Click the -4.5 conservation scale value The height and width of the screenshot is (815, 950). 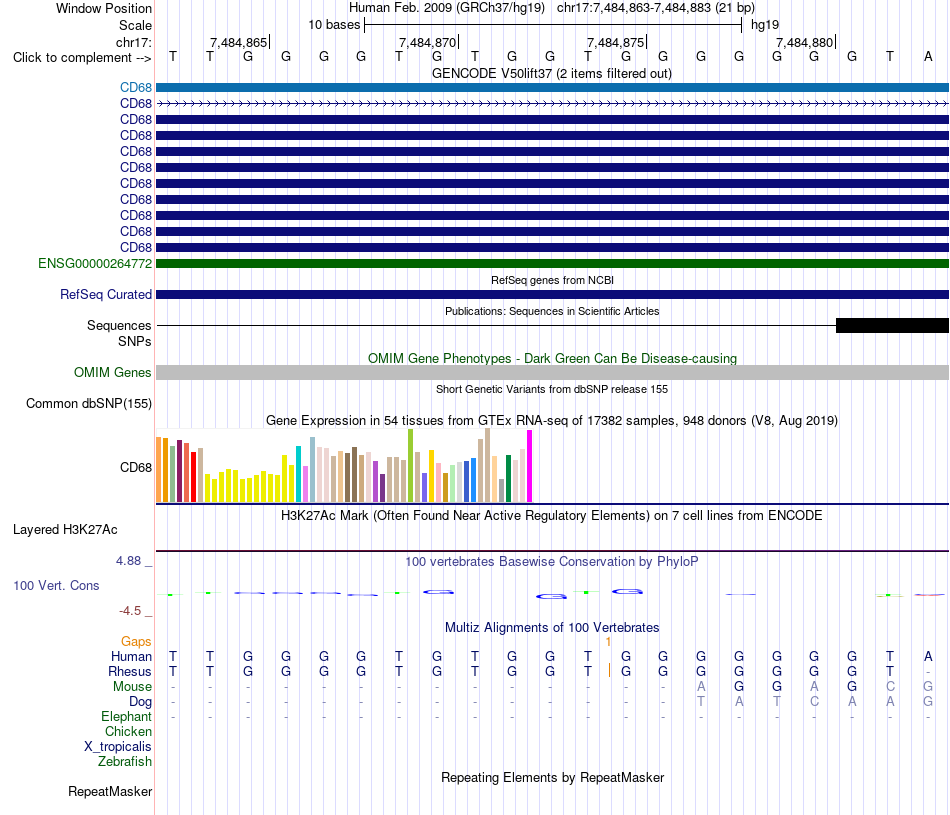(130, 611)
